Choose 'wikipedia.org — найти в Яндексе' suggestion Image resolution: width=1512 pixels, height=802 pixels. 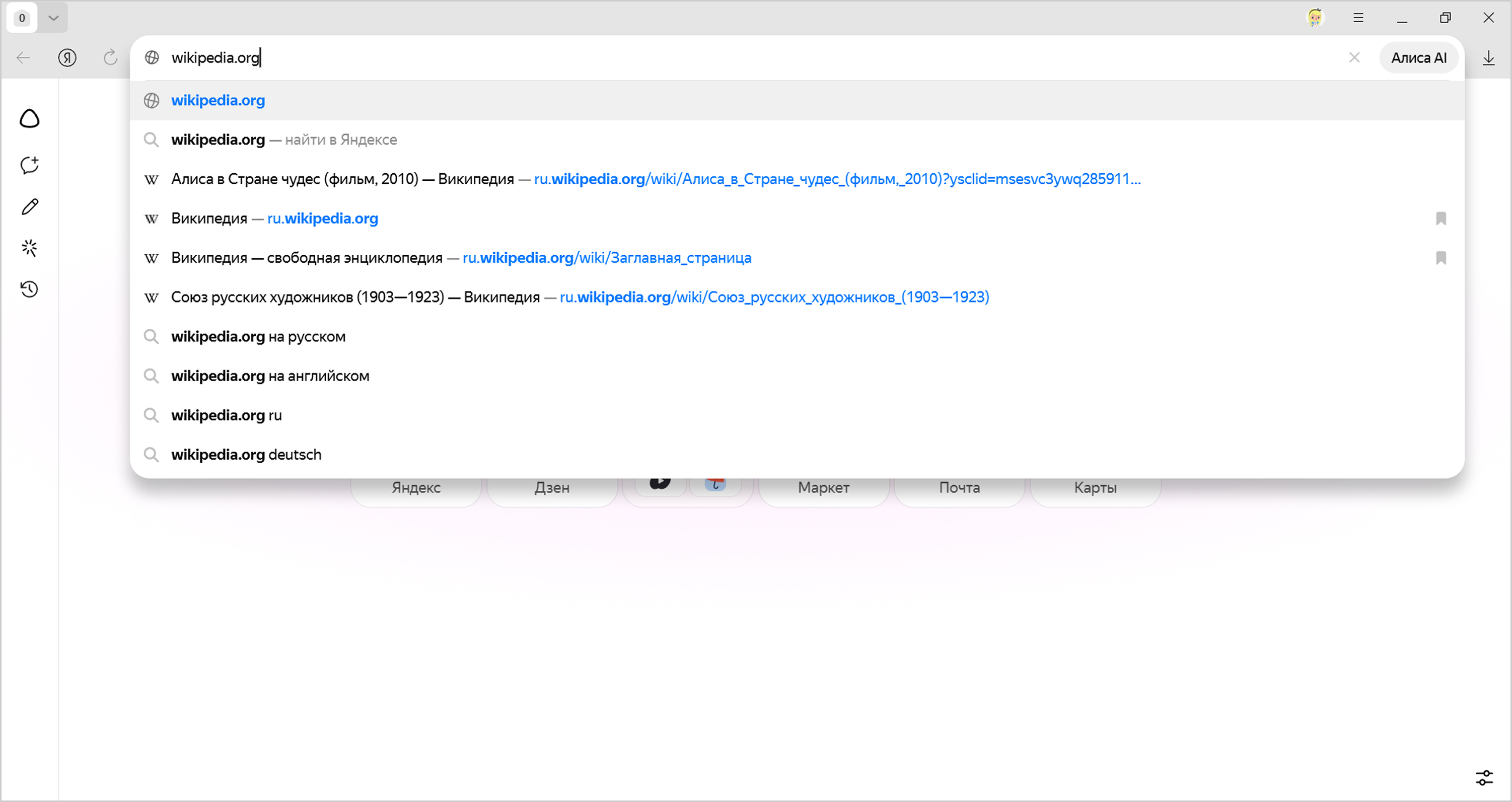pos(797,140)
